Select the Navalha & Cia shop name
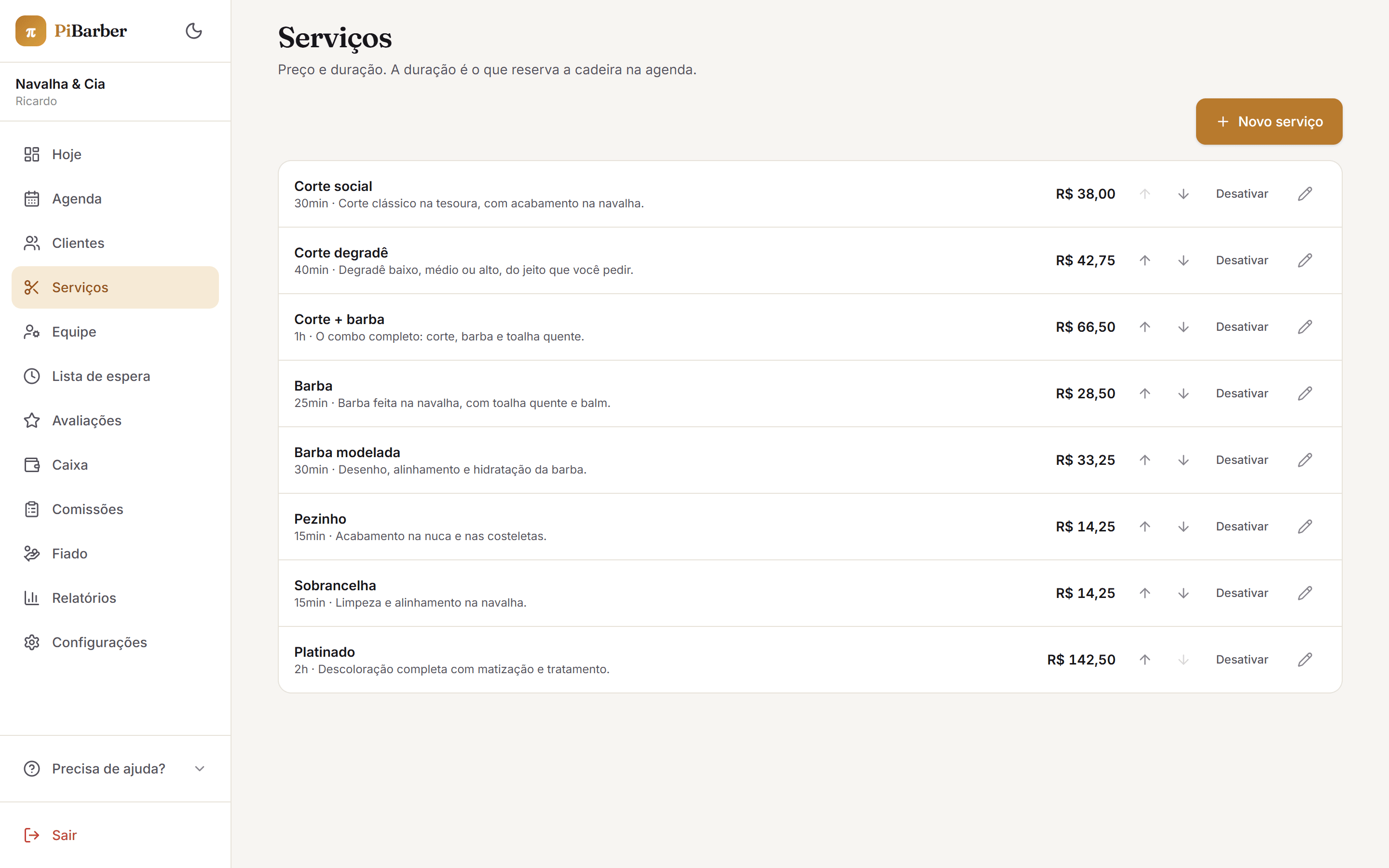Viewport: 1389px width, 868px height. [60, 84]
